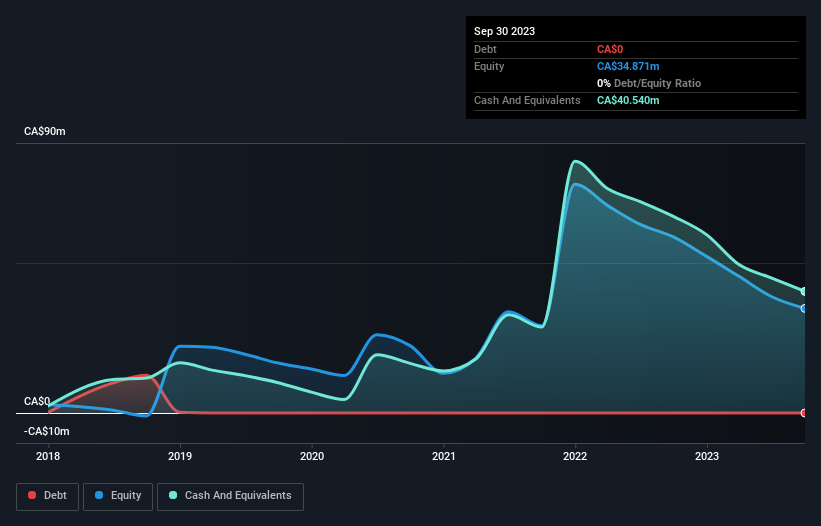
Task: Click the Debt value CA$0 in tooltip
Action: point(610,49)
